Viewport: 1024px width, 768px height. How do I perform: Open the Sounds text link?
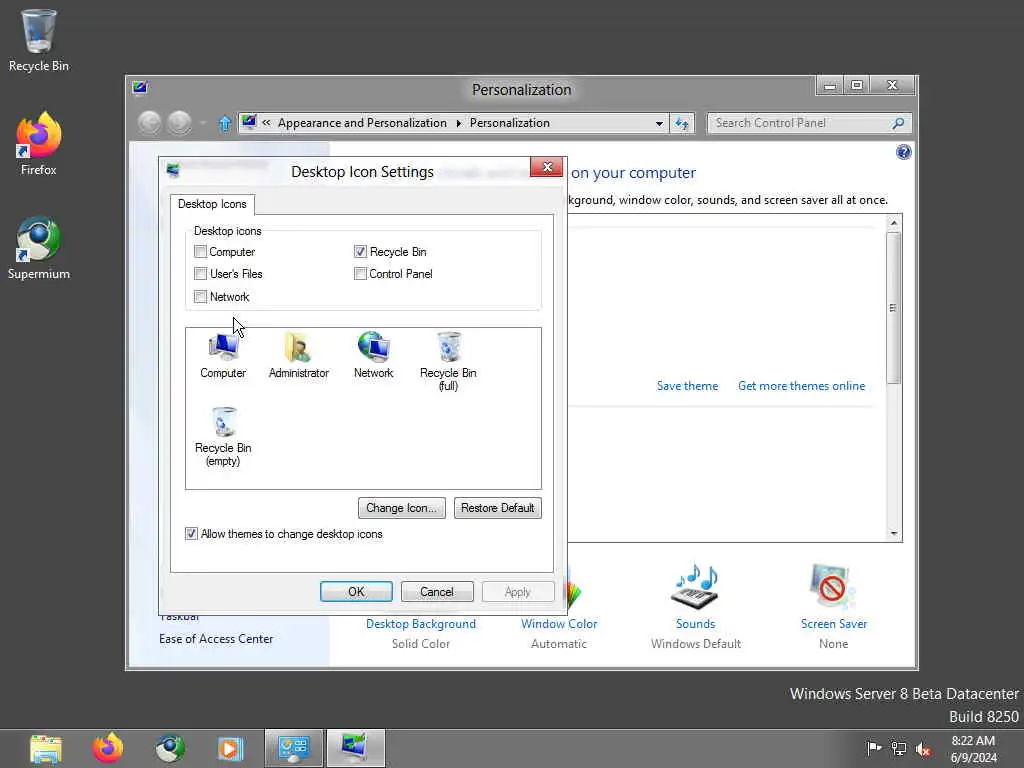695,624
